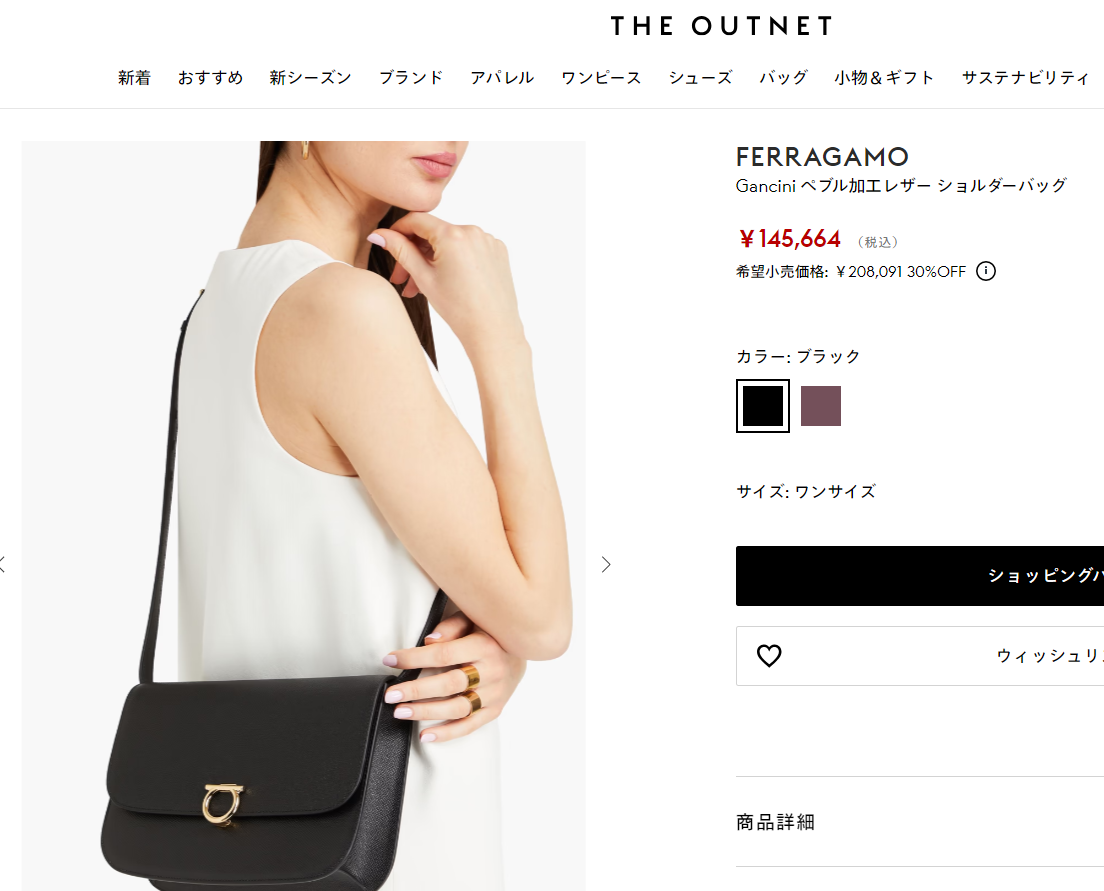Image resolution: width=1104 pixels, height=891 pixels.
Task: Show previous product image with left arrow
Action: [4, 564]
